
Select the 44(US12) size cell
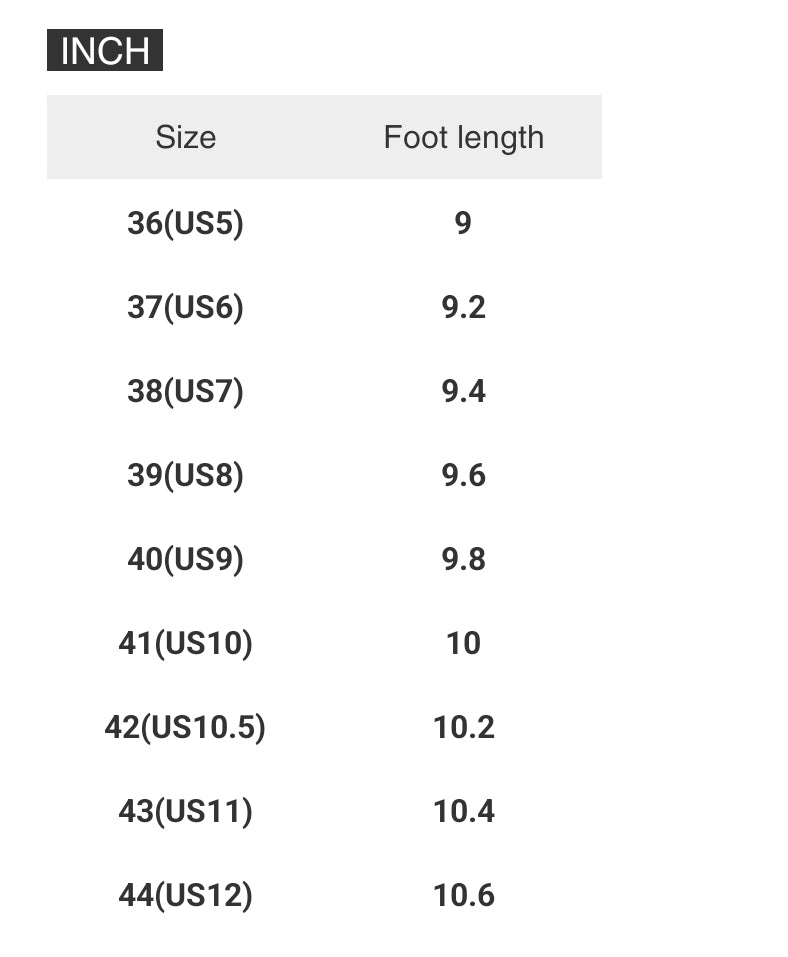185,895
